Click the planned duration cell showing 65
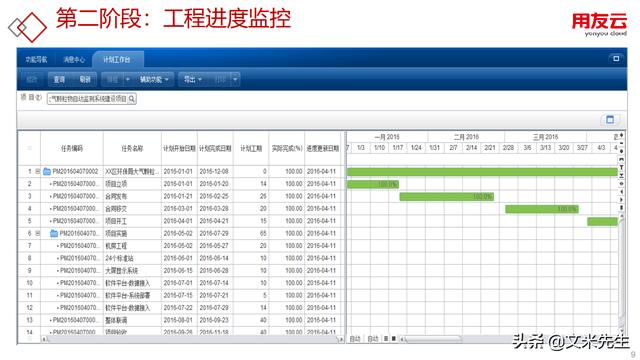This screenshot has width=640, height=360. point(251,233)
